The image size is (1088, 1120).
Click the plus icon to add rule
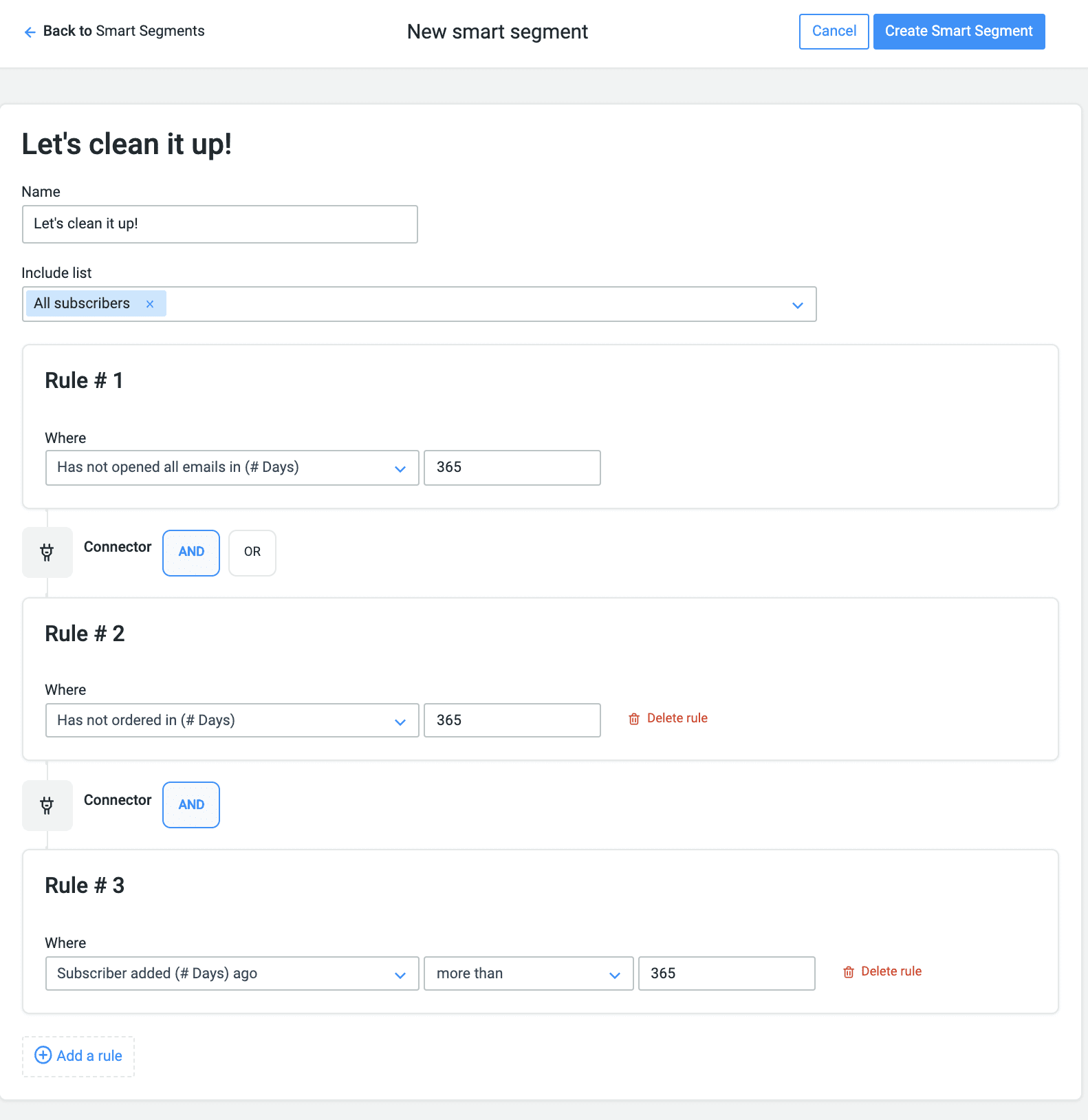point(43,1055)
